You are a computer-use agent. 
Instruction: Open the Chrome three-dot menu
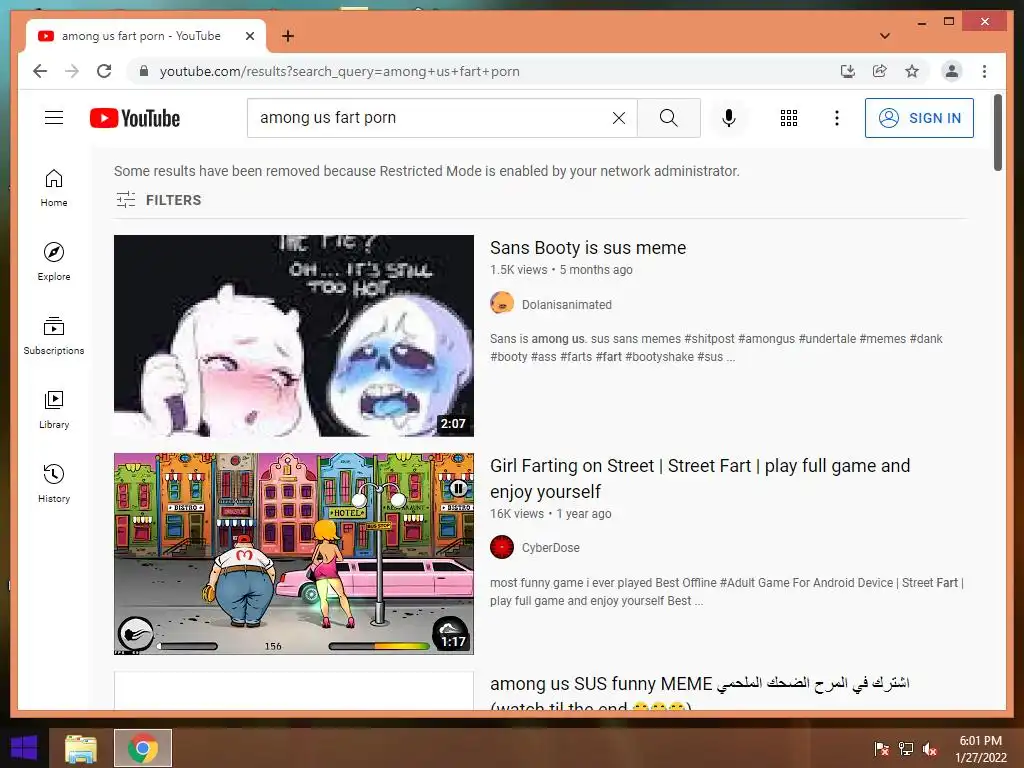pos(984,71)
